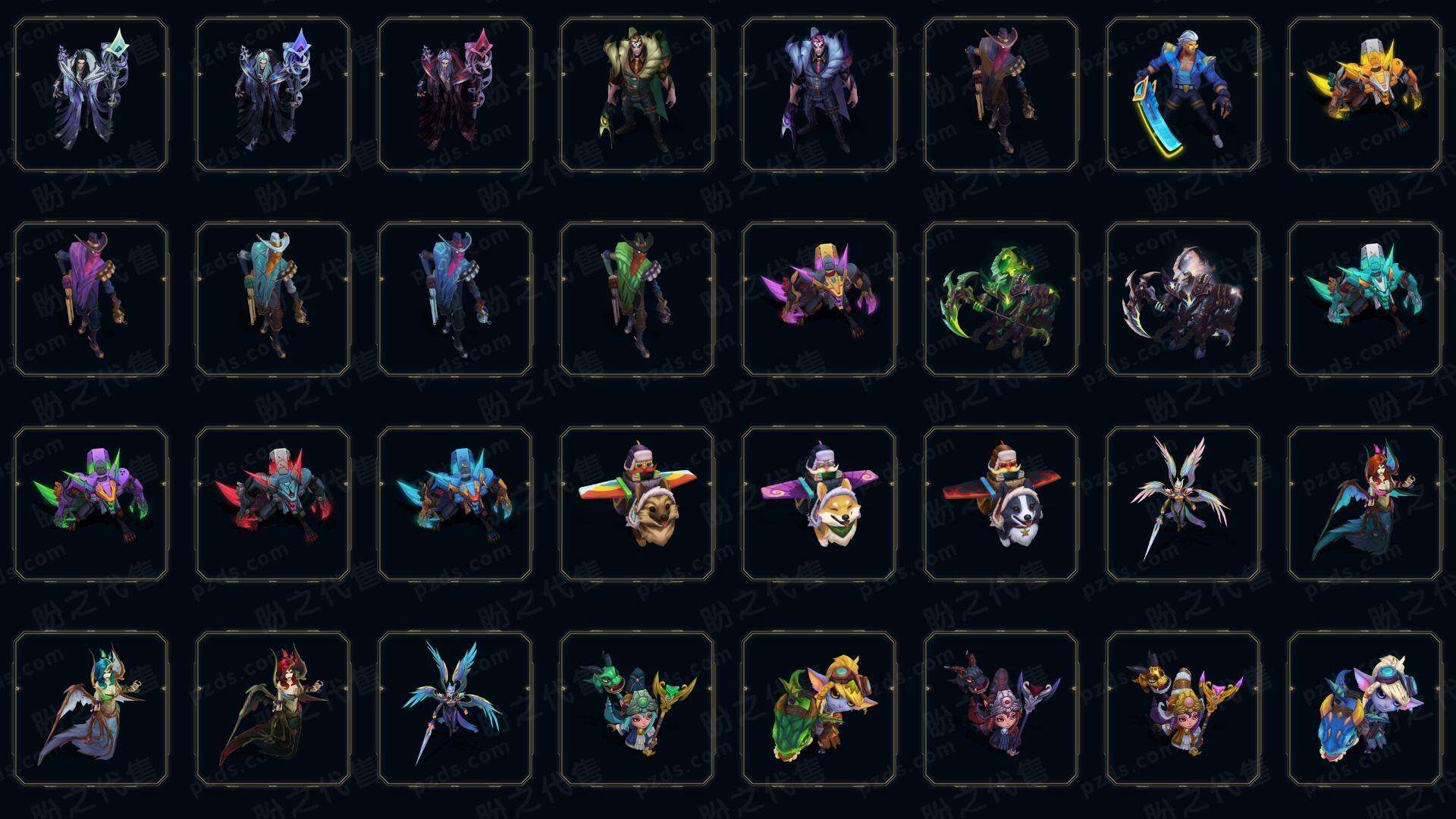The height and width of the screenshot is (819, 1456).
Task: Choose the teal-cyan armored wolf skin
Action: tap(1365, 299)
